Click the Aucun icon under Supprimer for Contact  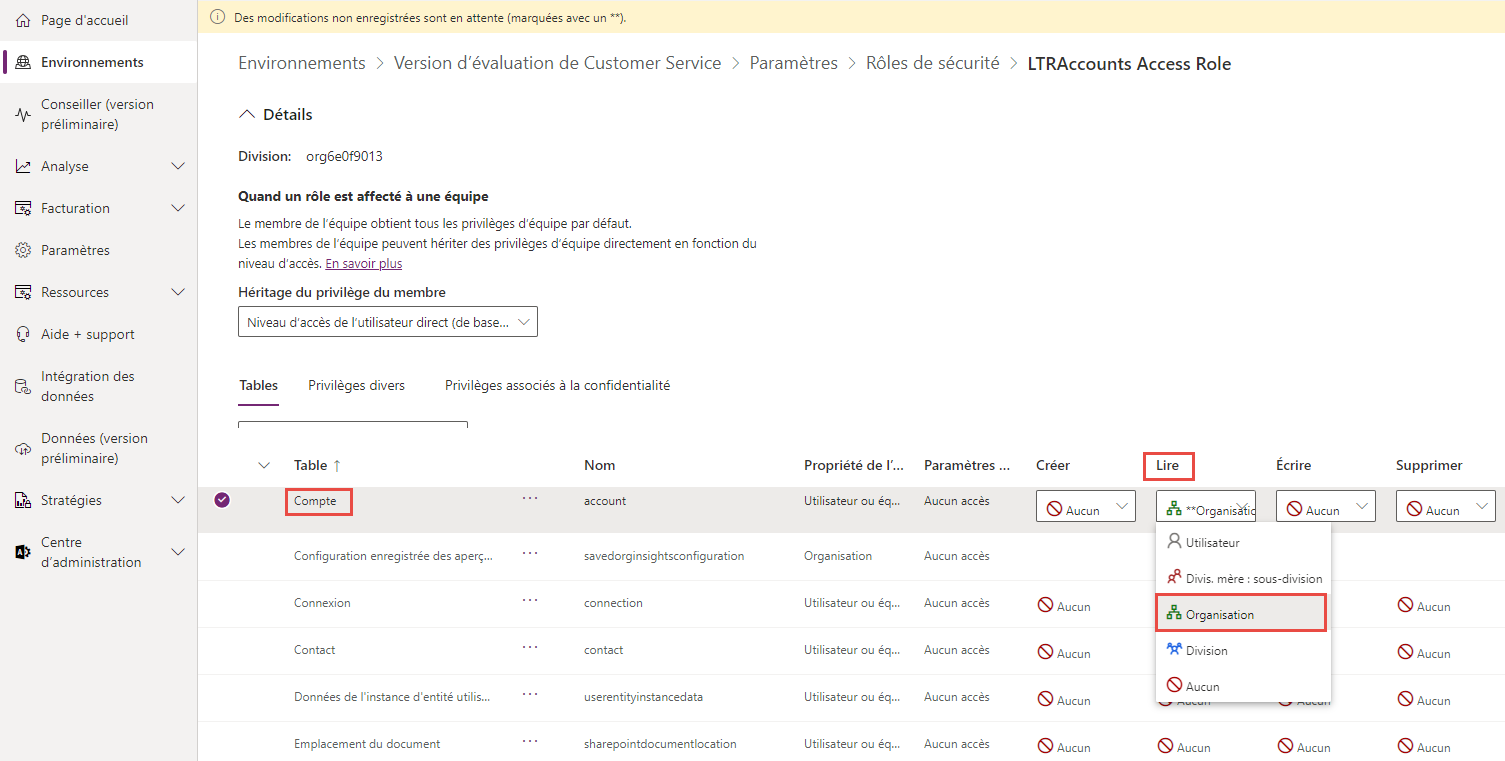pos(1405,652)
